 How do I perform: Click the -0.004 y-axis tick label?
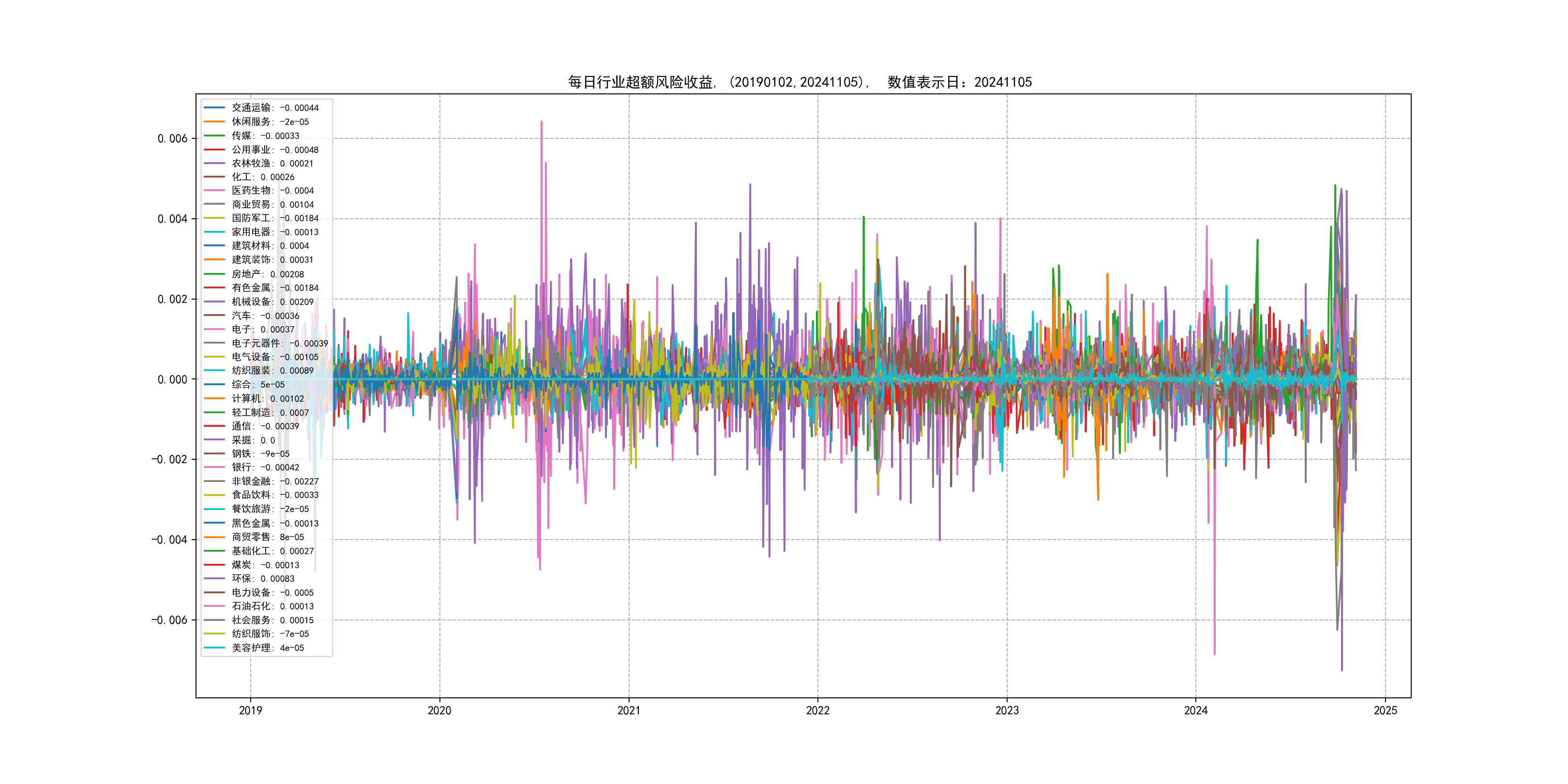[169, 540]
